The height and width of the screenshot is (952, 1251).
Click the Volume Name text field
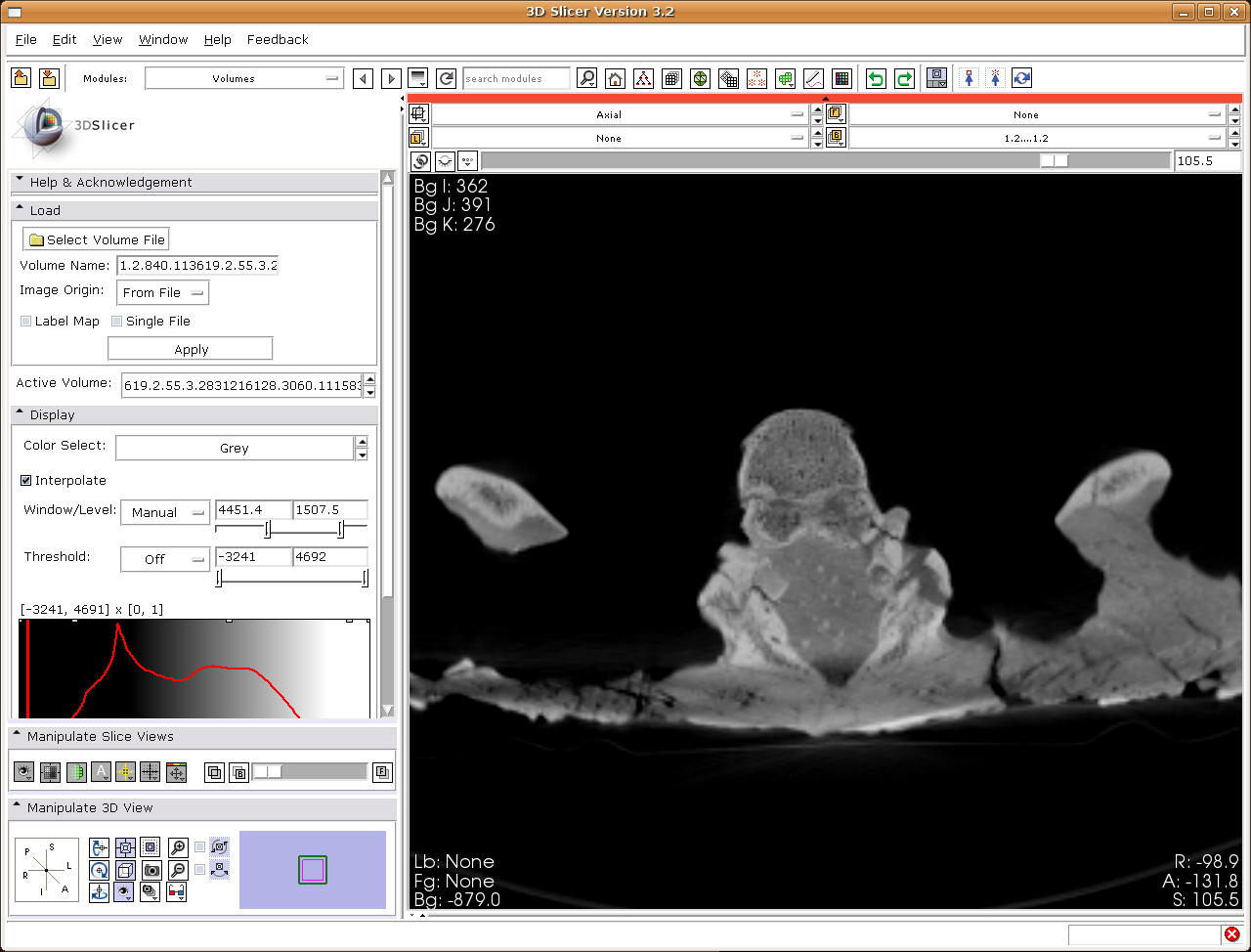(x=197, y=265)
